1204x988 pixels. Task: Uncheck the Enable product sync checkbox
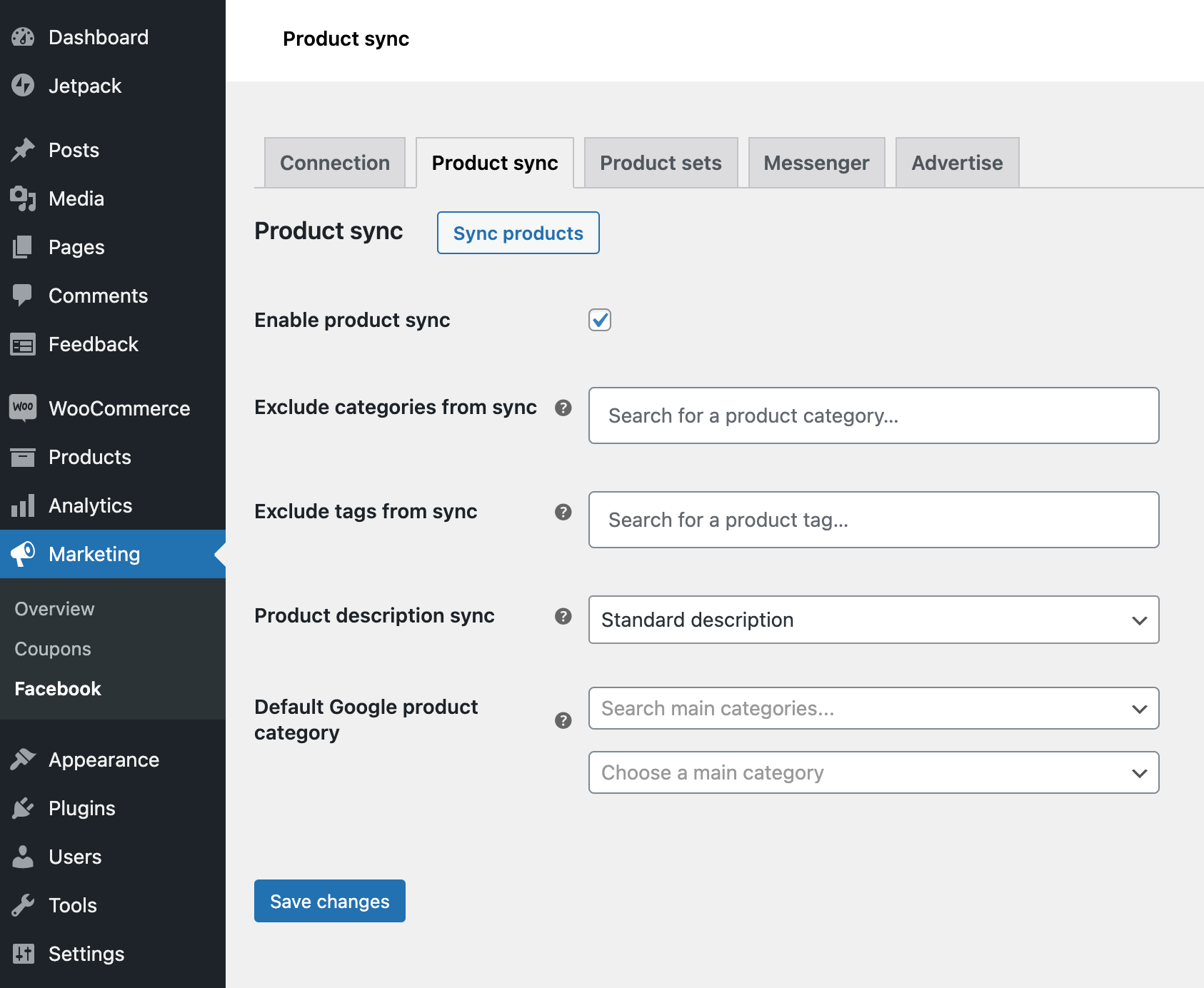pyautogui.click(x=600, y=321)
